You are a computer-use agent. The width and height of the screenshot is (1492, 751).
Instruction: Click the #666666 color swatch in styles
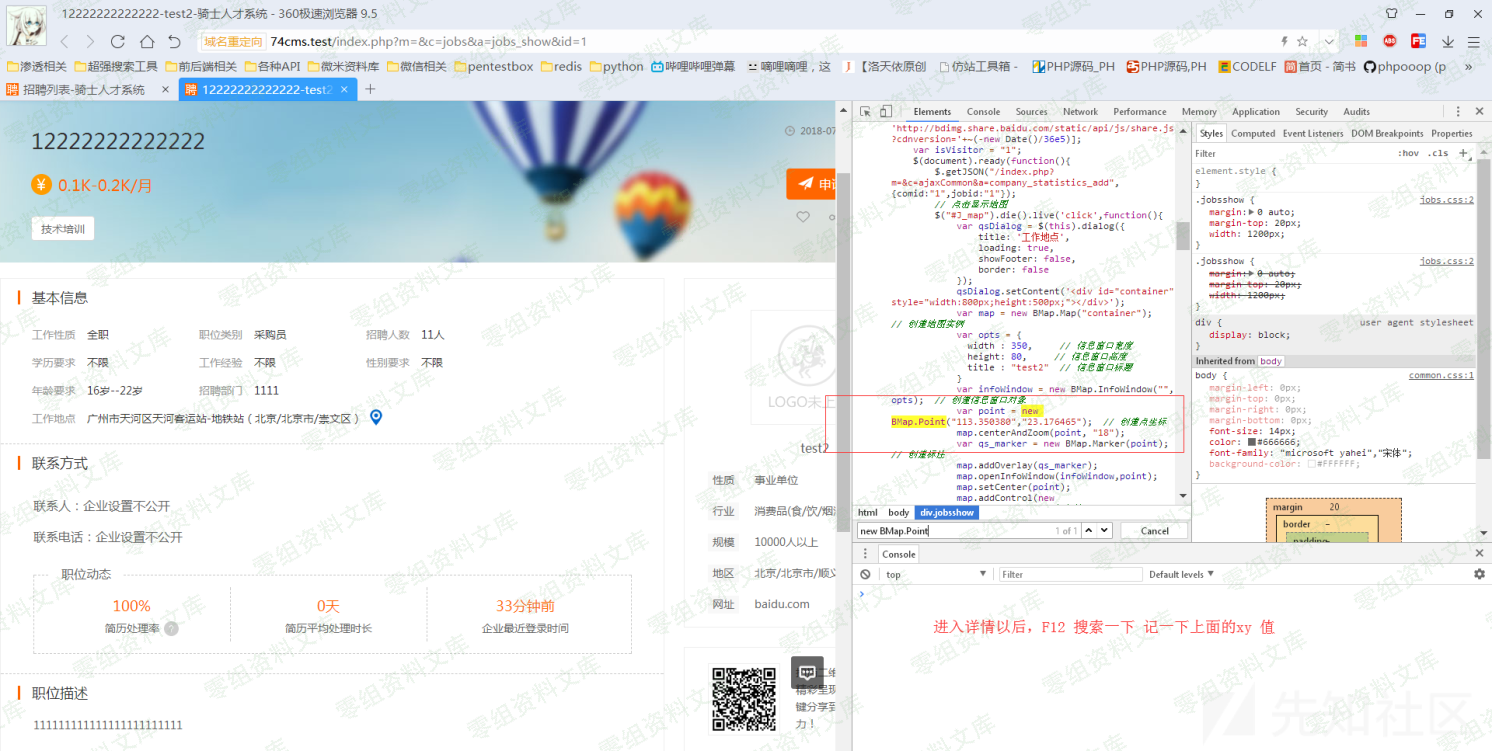(x=1252, y=442)
